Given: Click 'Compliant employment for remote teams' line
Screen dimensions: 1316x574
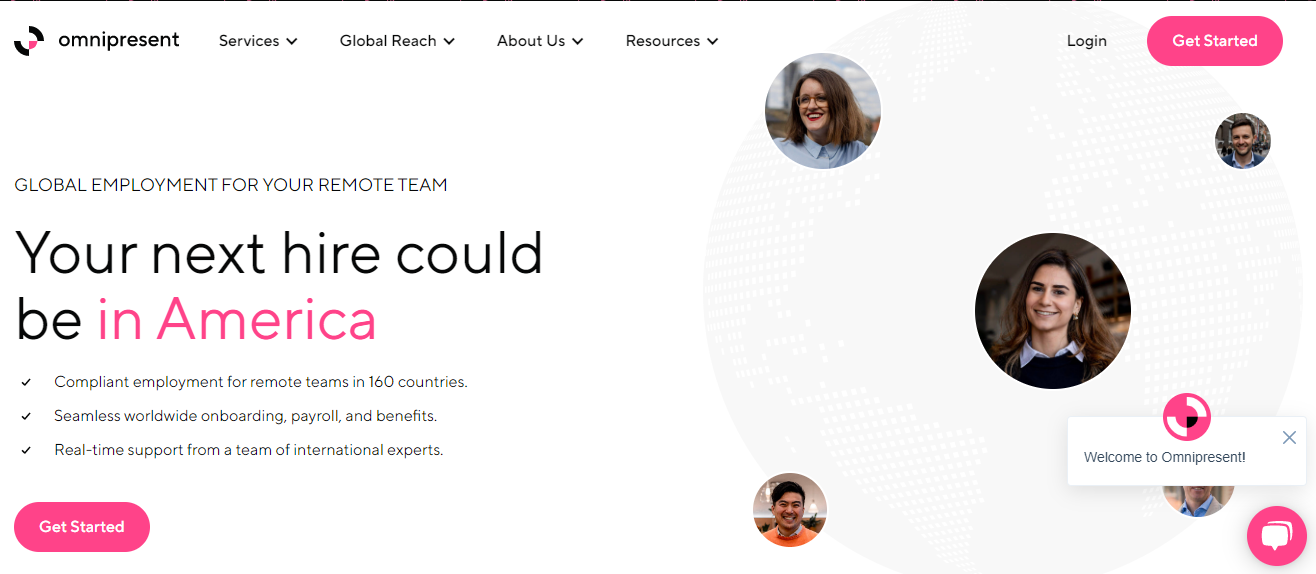Looking at the screenshot, I should (261, 382).
